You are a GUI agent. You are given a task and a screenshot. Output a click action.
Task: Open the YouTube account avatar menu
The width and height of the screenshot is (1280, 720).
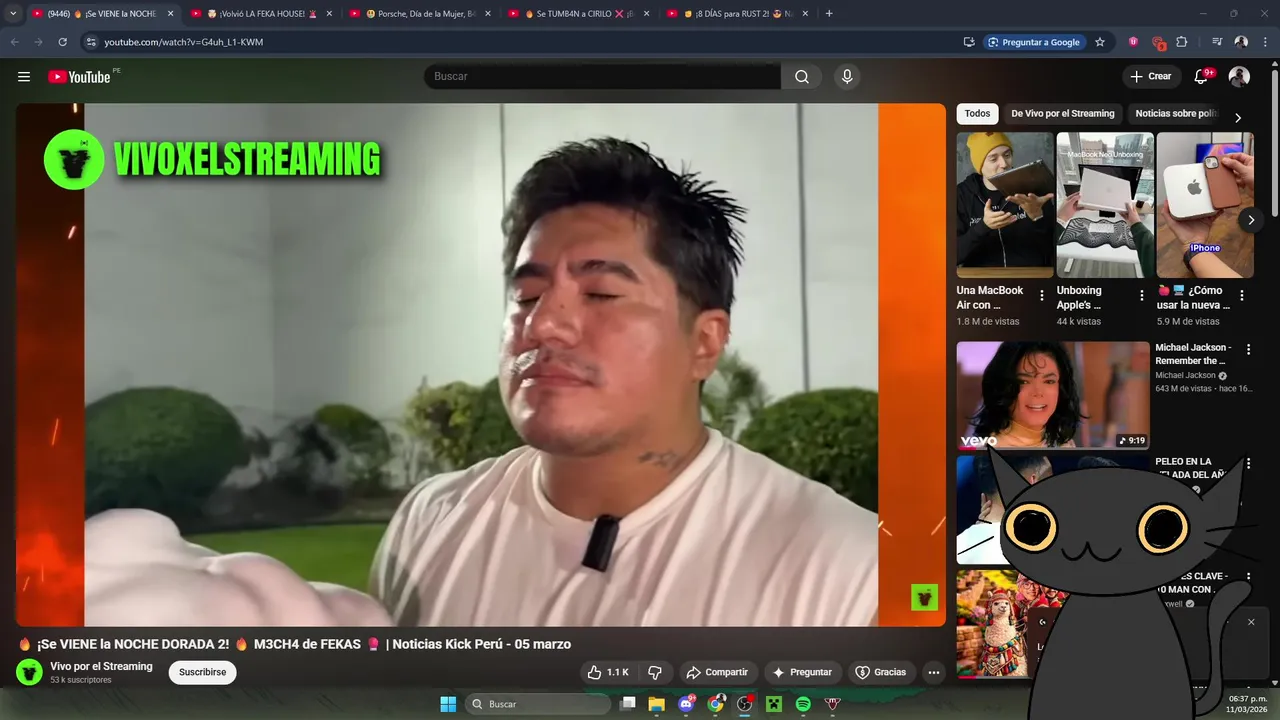(1239, 77)
